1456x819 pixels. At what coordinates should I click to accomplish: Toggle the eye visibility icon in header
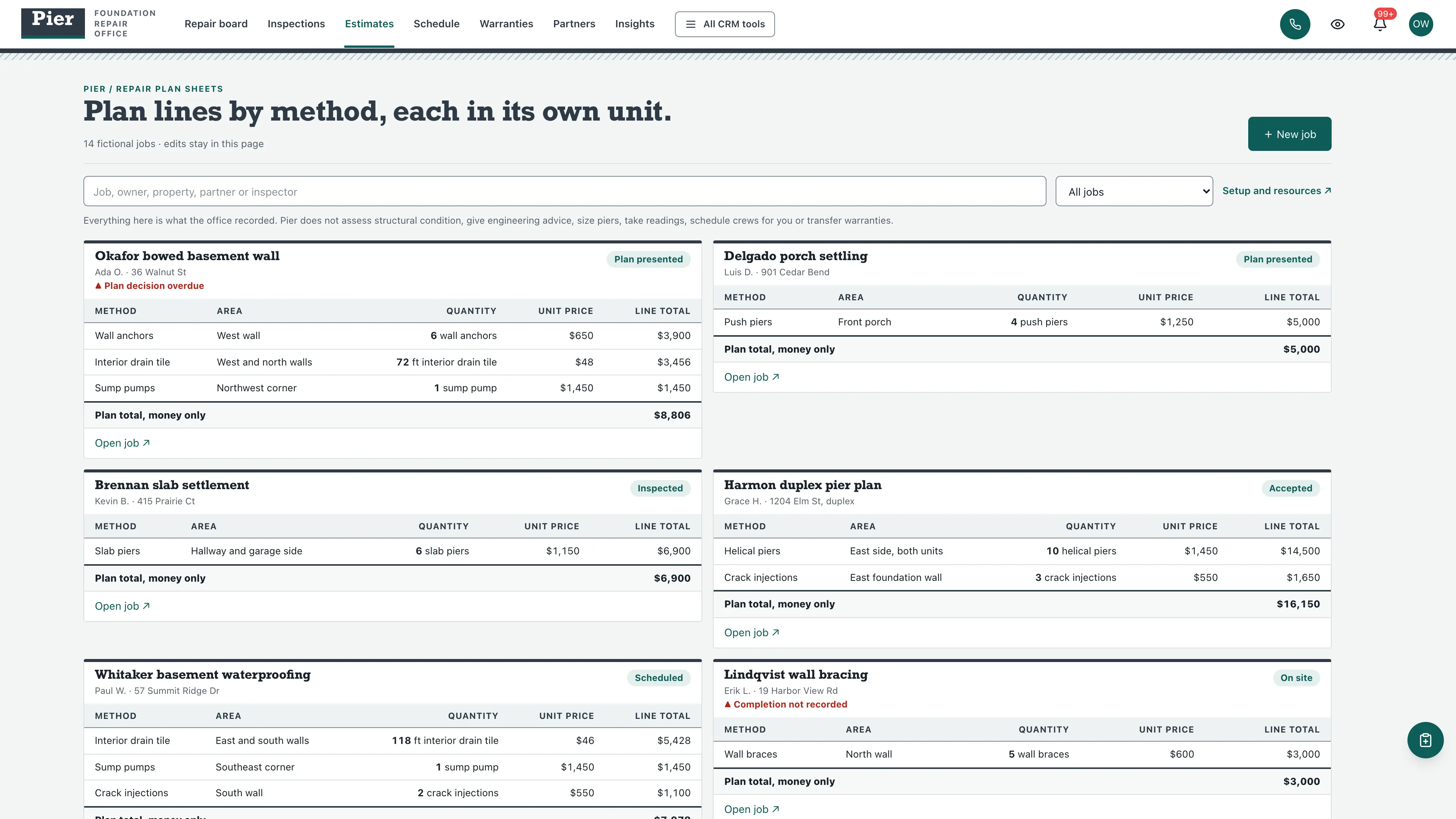click(1337, 24)
